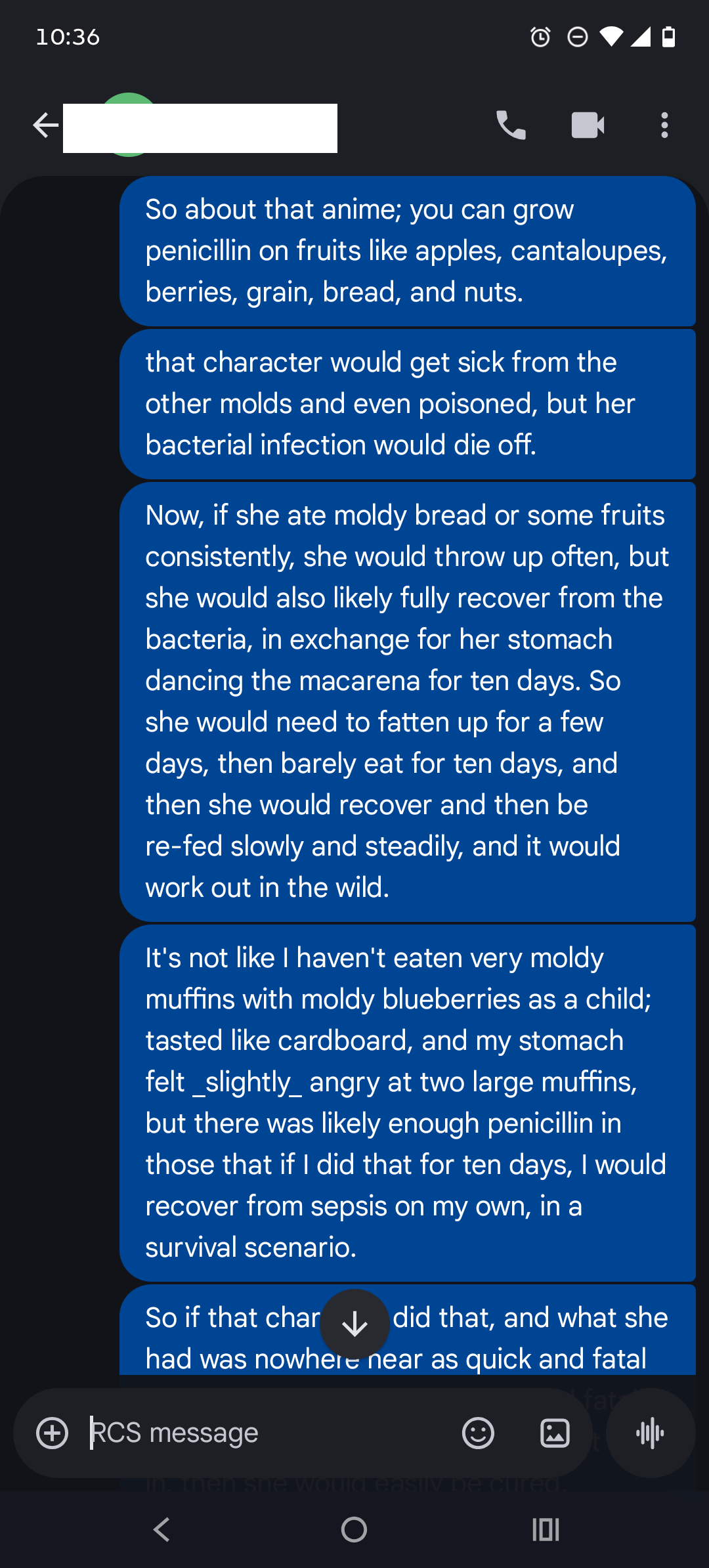Tap the Do Not Disturb status icon
Viewport: 709px width, 1568px height.
coord(577,37)
